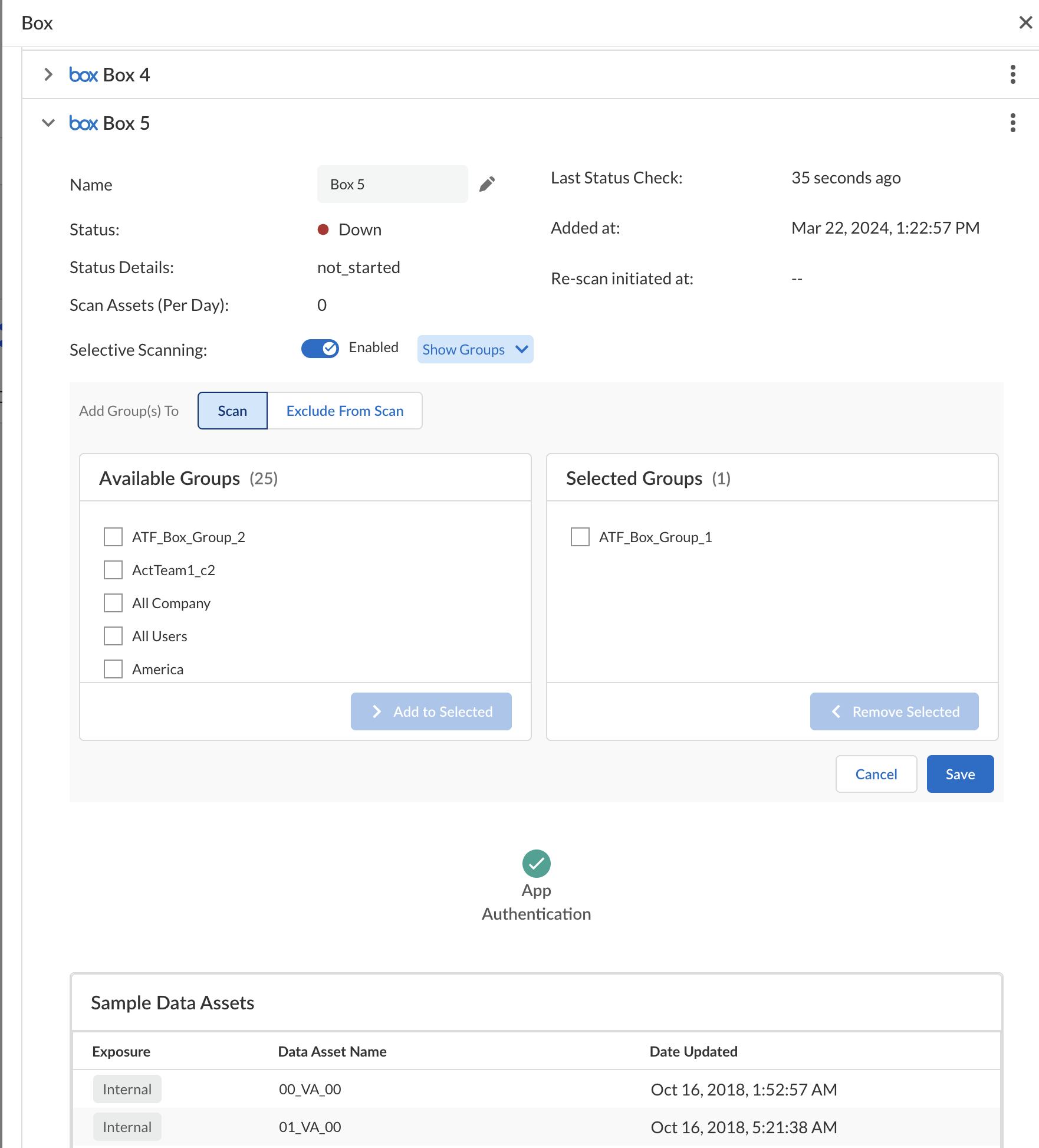1039x1148 pixels.
Task: Check the ATF_Box_Group_2 checkbox
Action: pos(113,537)
